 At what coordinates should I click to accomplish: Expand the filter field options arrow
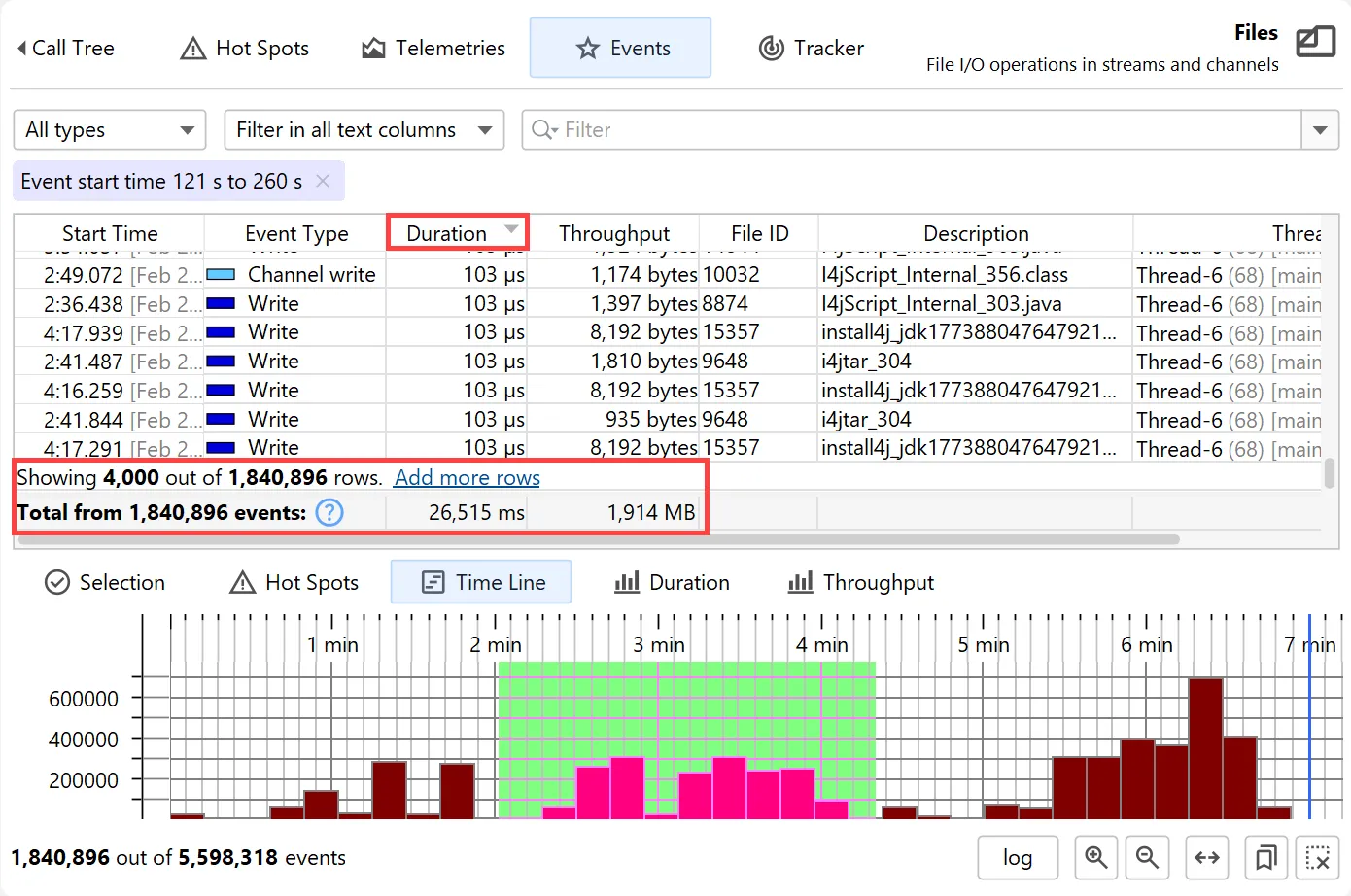tap(1320, 129)
